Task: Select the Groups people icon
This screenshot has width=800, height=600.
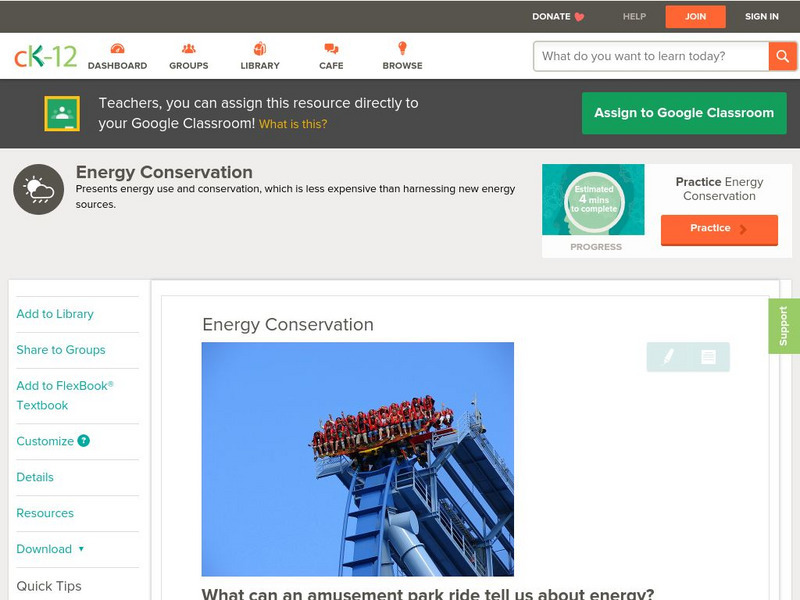Action: click(x=187, y=47)
